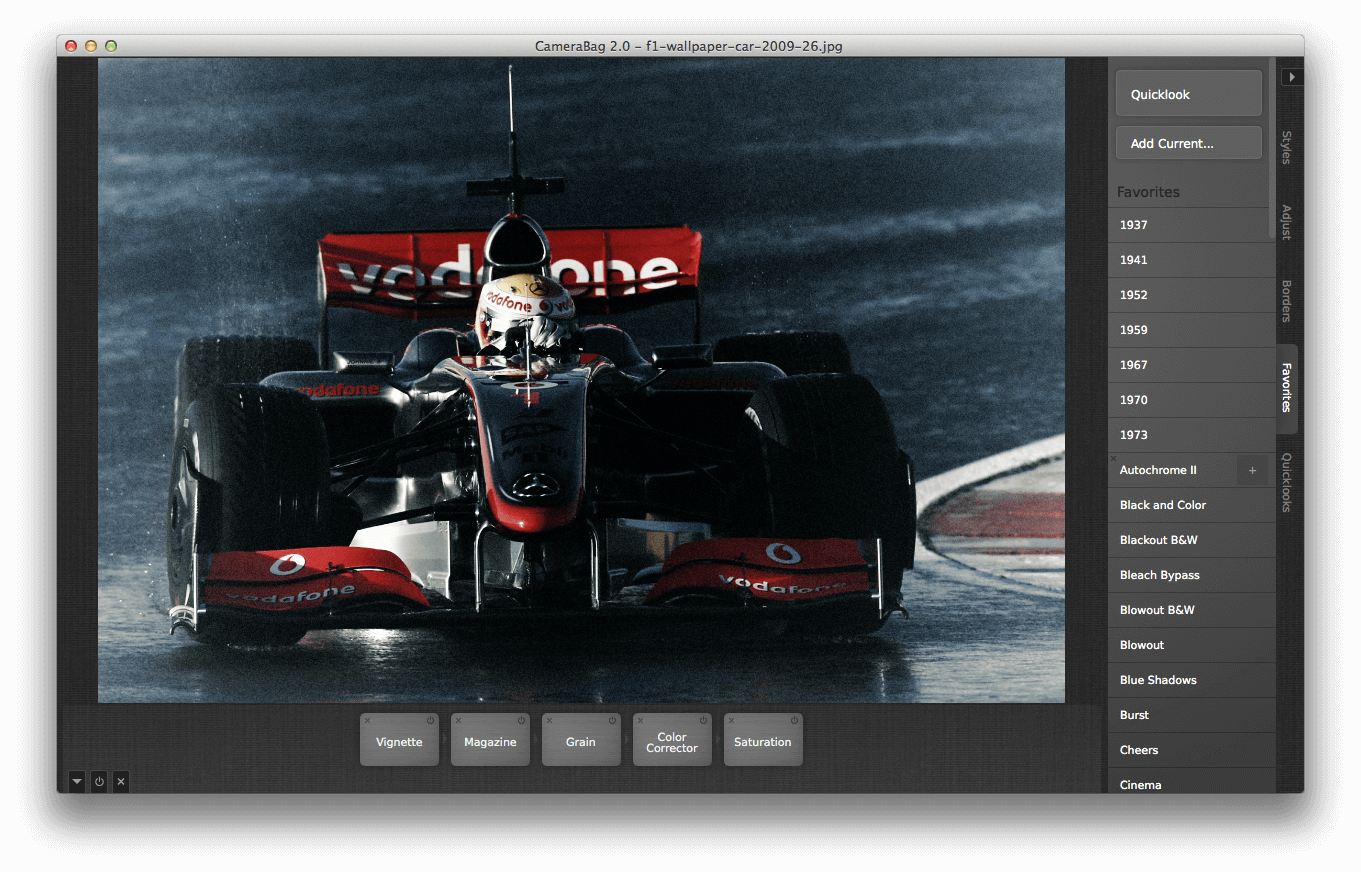Select the Cinema style
This screenshot has height=872, width=1361.
tap(1191, 781)
